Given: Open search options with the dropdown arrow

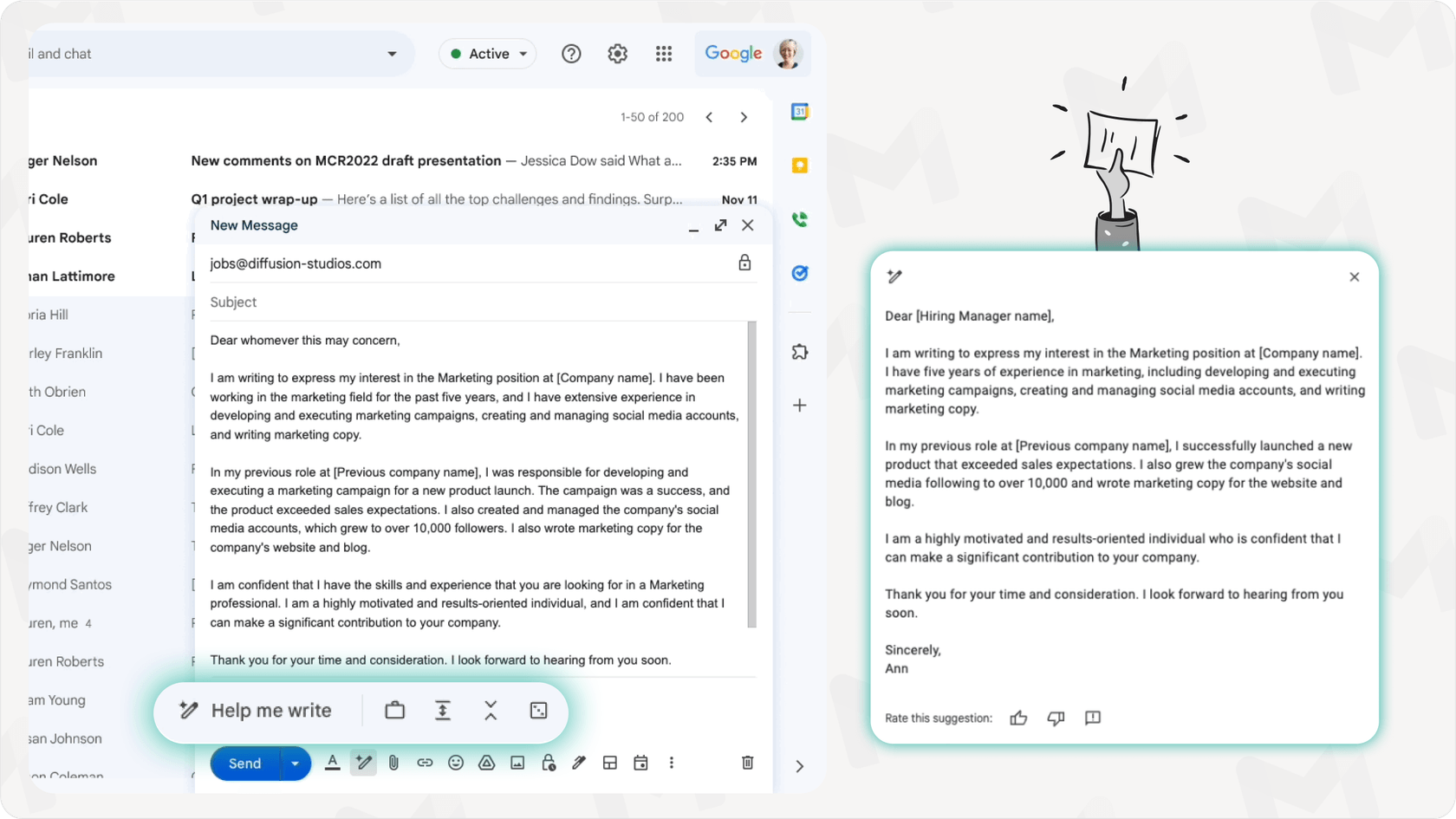Looking at the screenshot, I should coord(392,53).
